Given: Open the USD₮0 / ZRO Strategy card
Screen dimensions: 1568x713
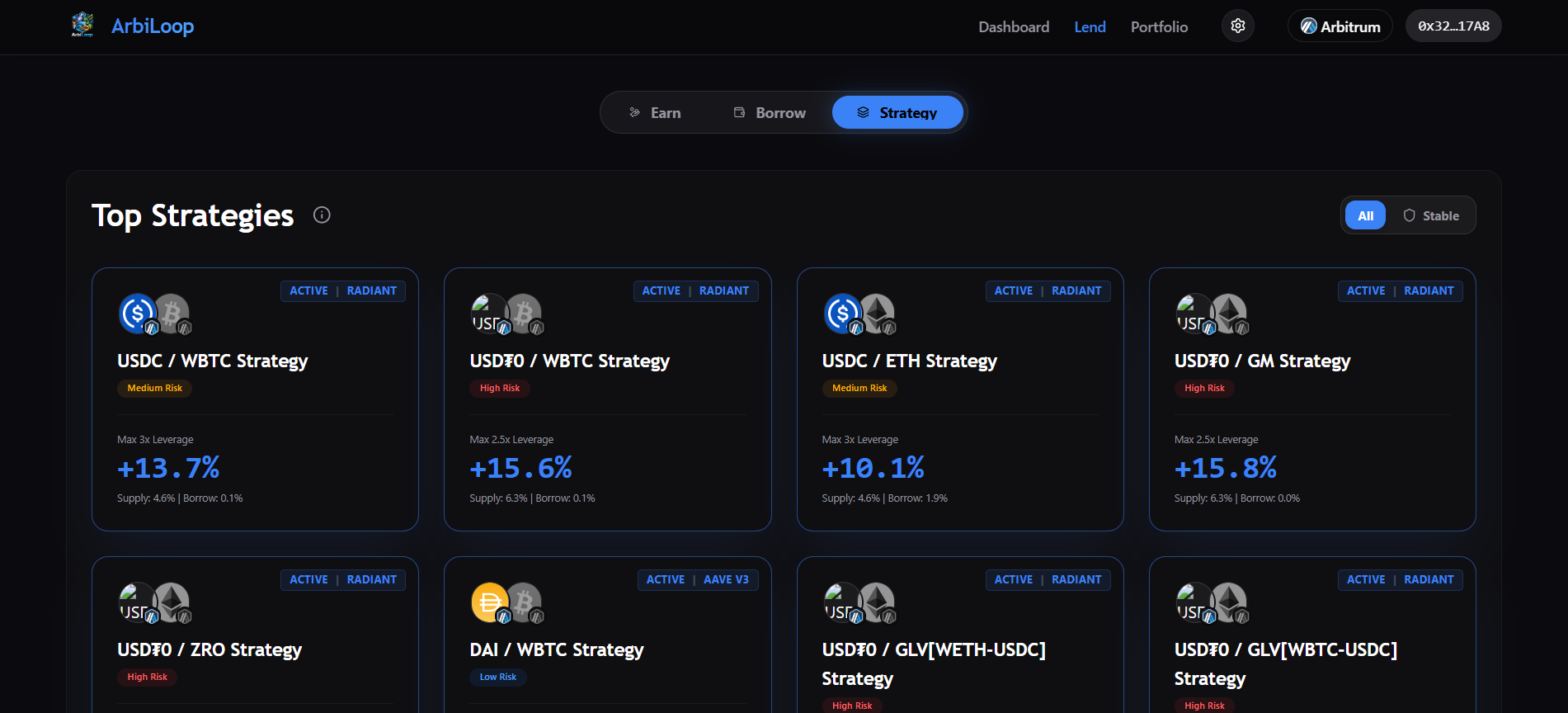Looking at the screenshot, I should 210,650.
